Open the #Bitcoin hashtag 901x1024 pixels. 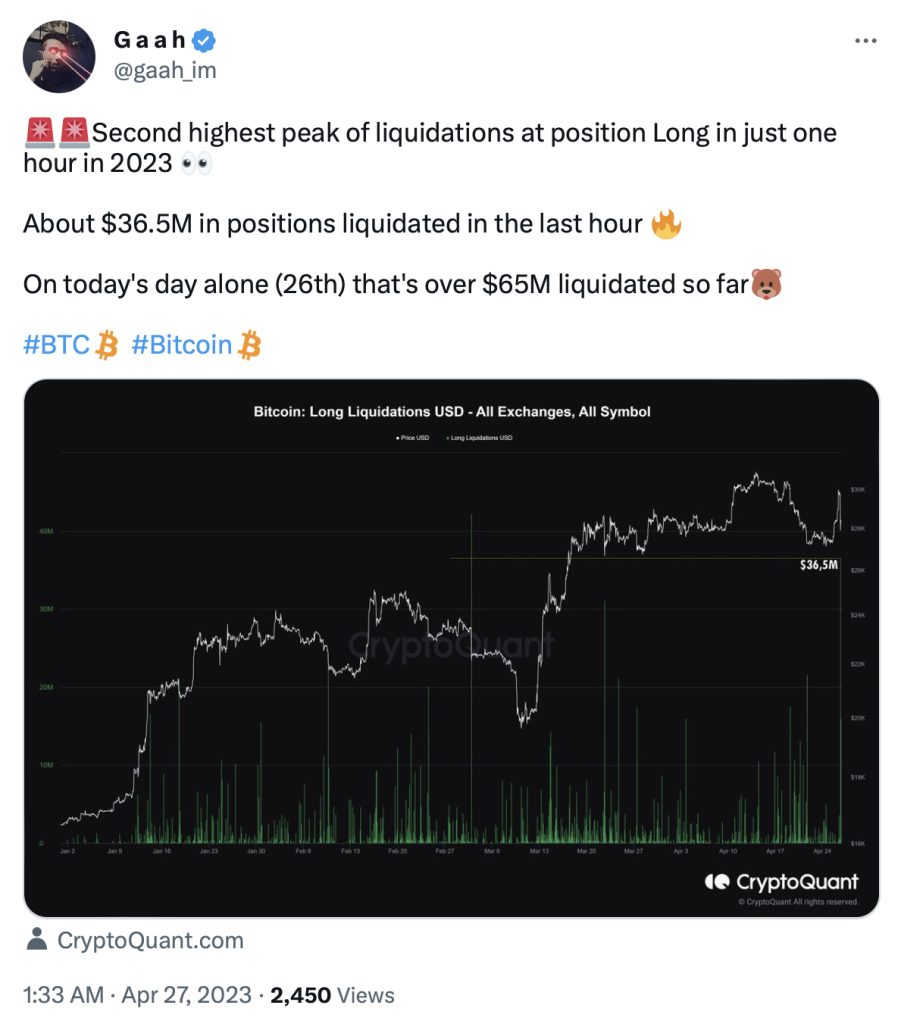click(181, 346)
